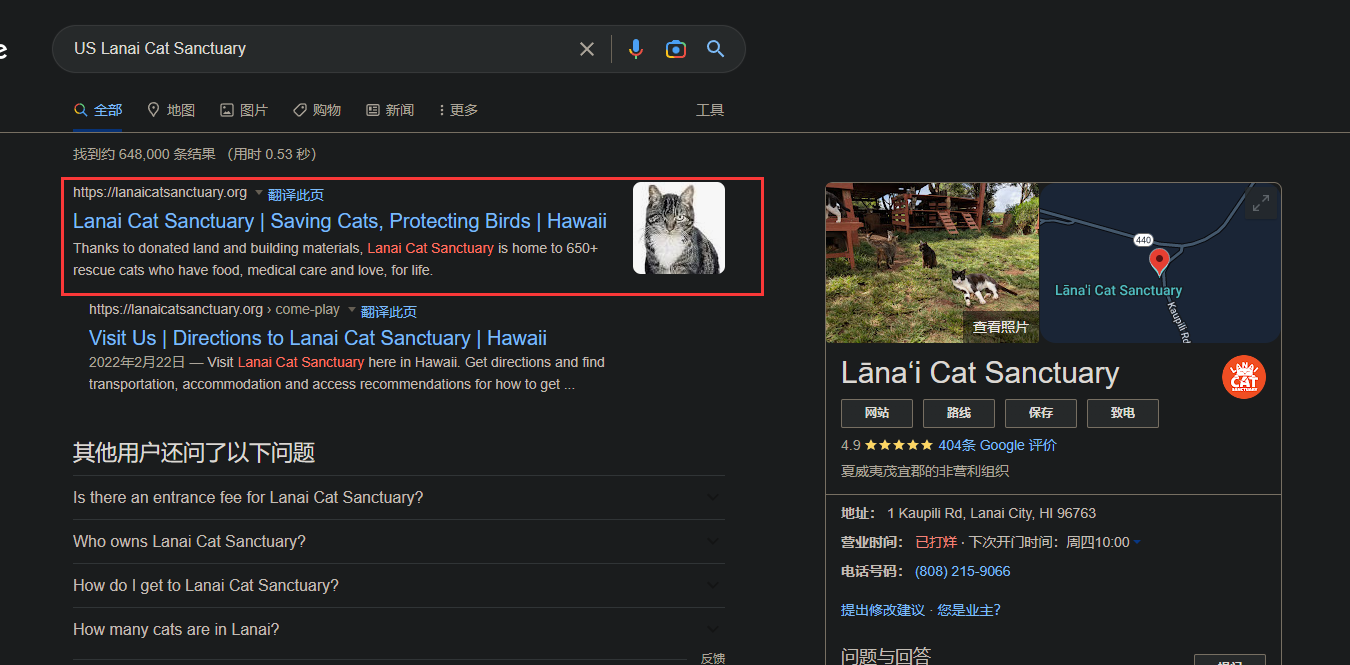Expand Who owns Lanai Cat Sanctuary question
The width and height of the screenshot is (1350, 665).
399,541
